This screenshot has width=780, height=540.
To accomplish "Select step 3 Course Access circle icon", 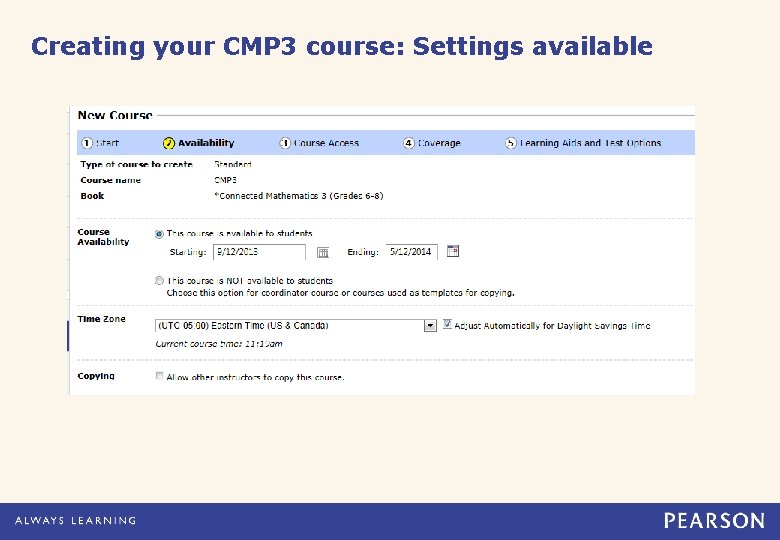I will (285, 143).
